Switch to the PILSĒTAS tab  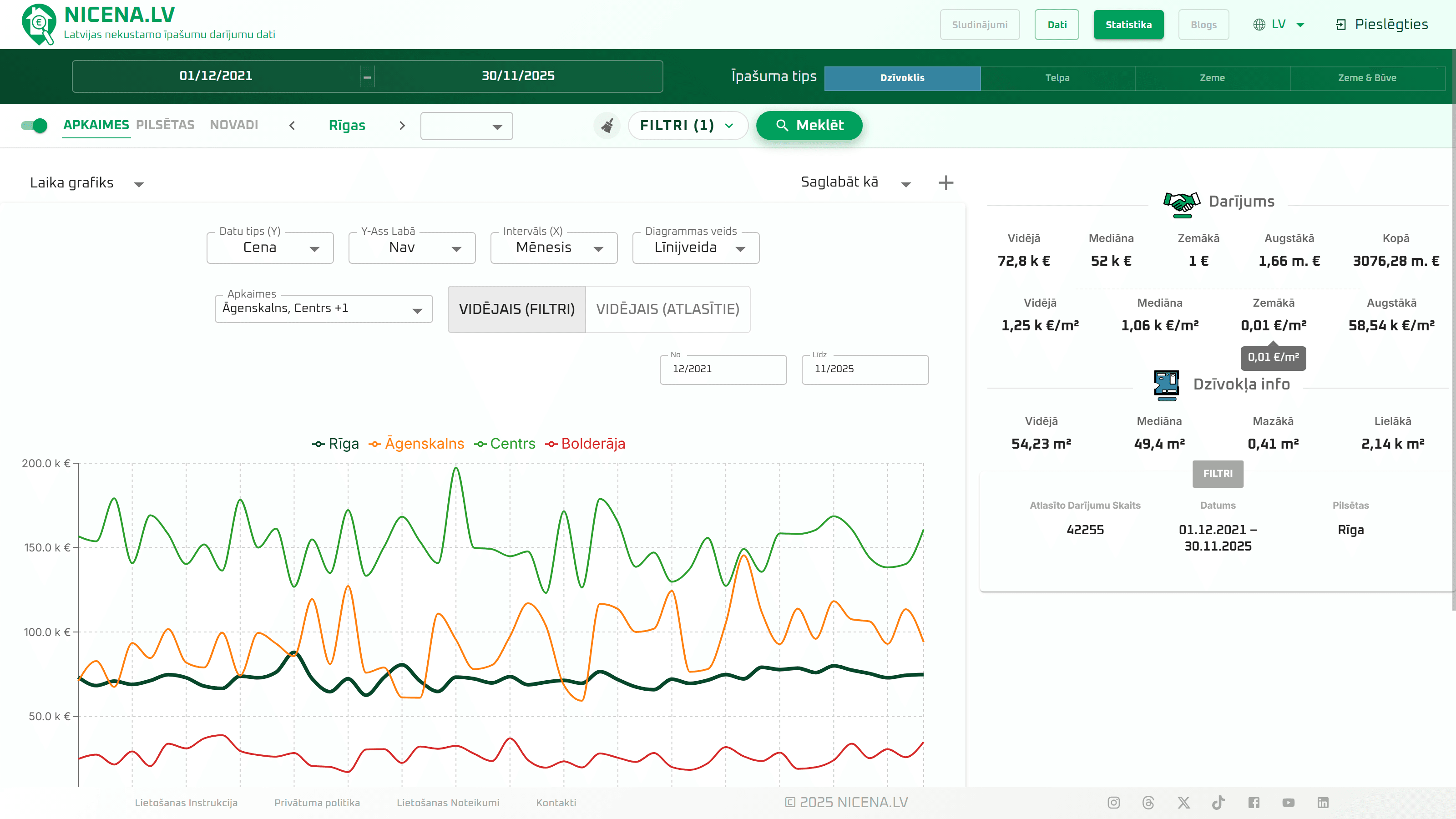165,125
